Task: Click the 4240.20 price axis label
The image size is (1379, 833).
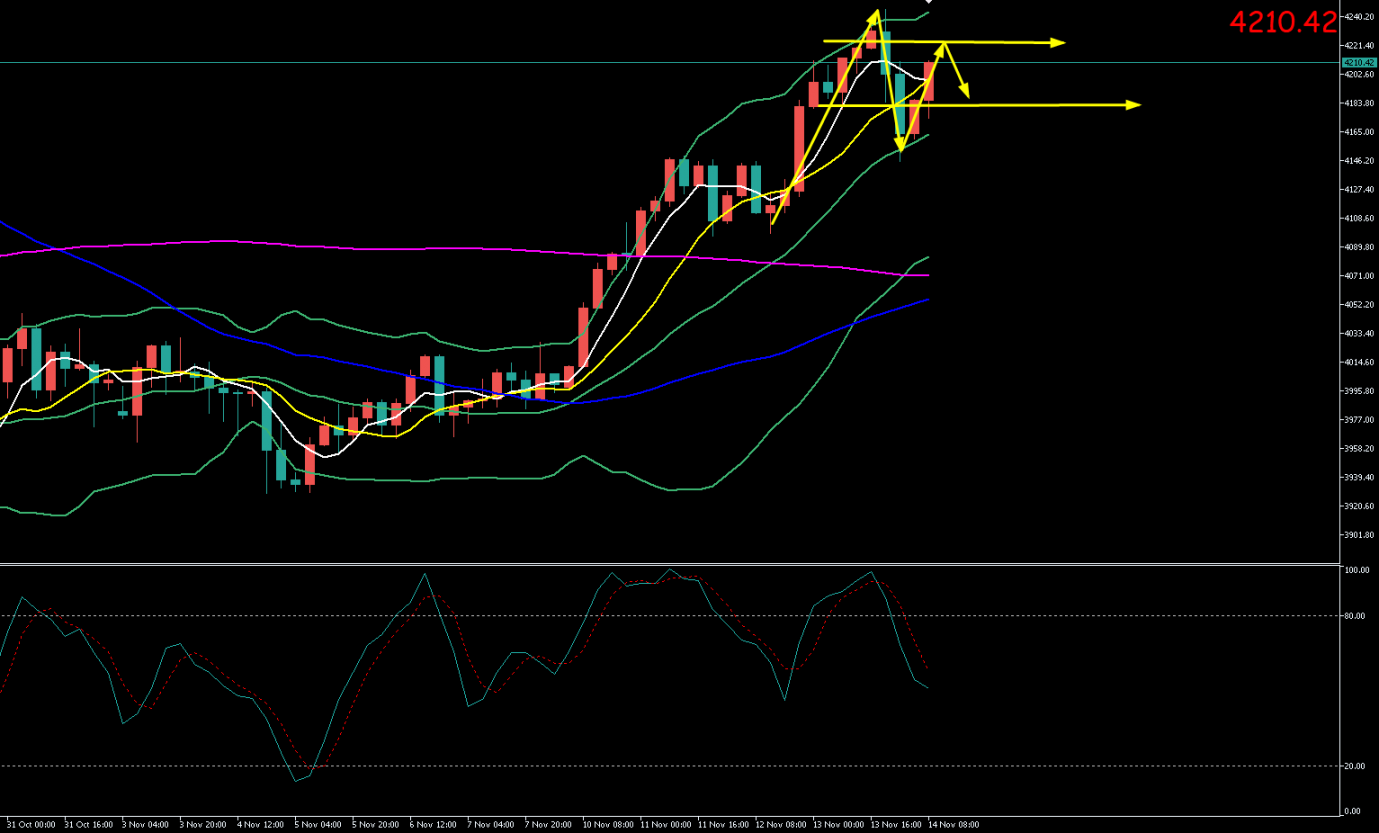Action: tap(1359, 17)
